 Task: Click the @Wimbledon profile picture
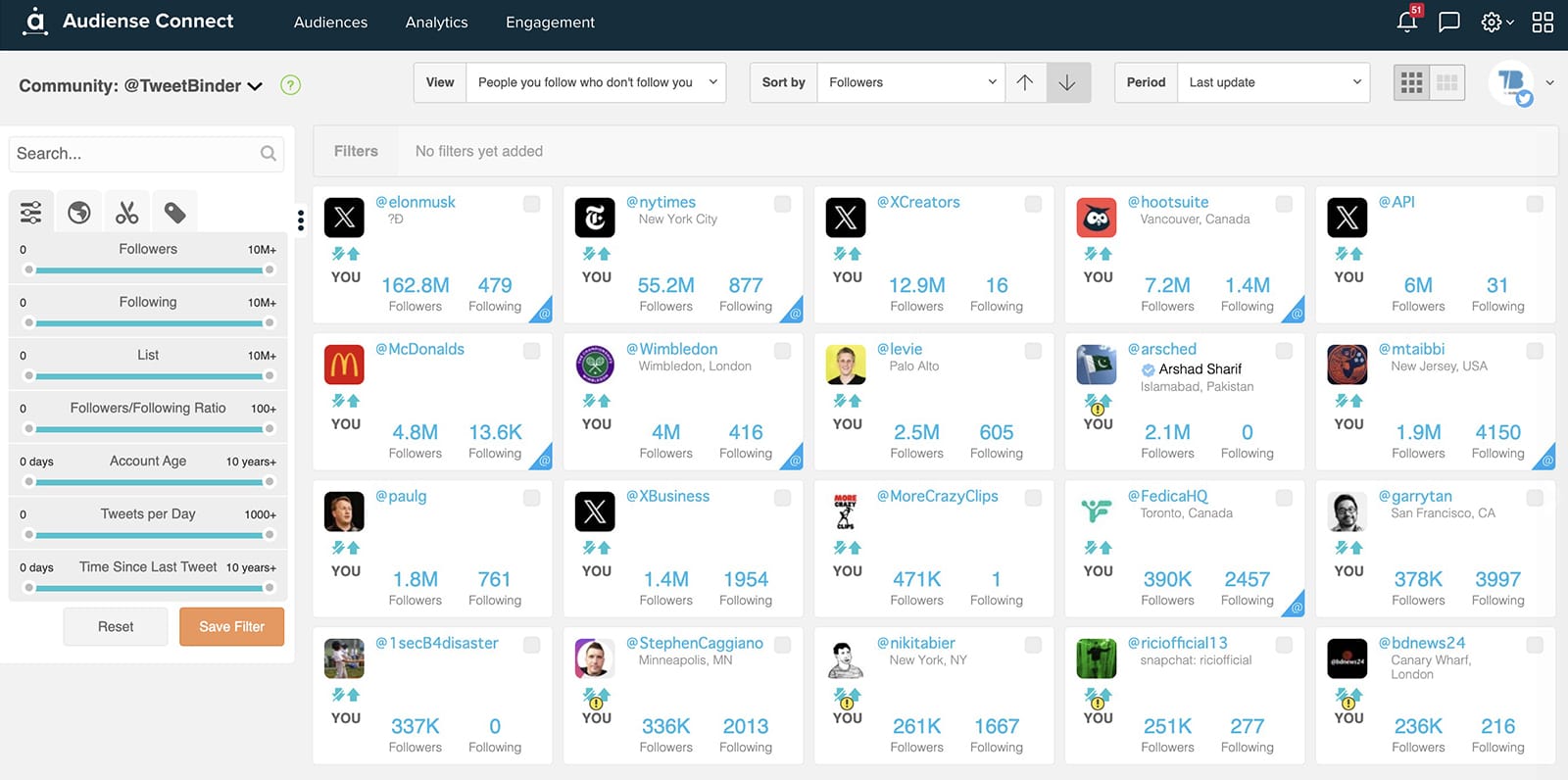[x=595, y=365]
